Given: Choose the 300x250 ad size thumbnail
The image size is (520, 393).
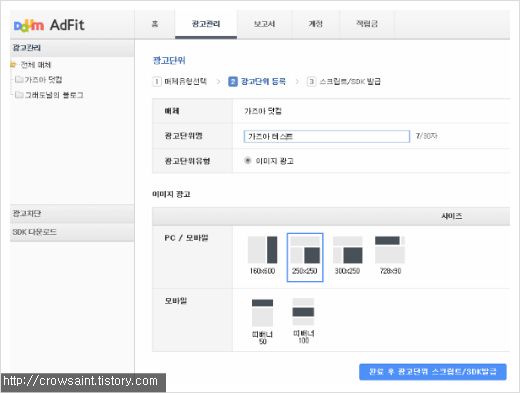Looking at the screenshot, I should pos(347,256).
